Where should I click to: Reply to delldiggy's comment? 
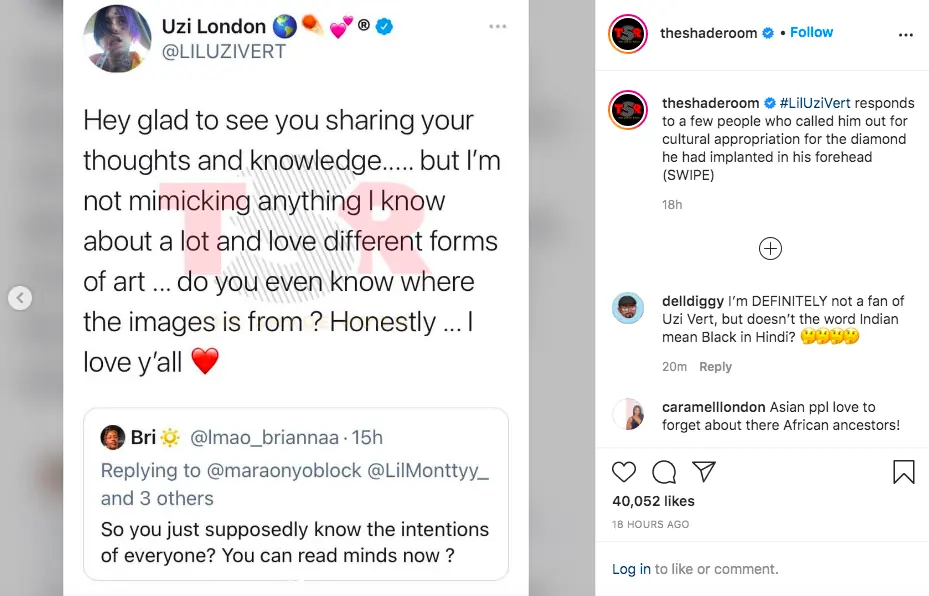pos(715,367)
